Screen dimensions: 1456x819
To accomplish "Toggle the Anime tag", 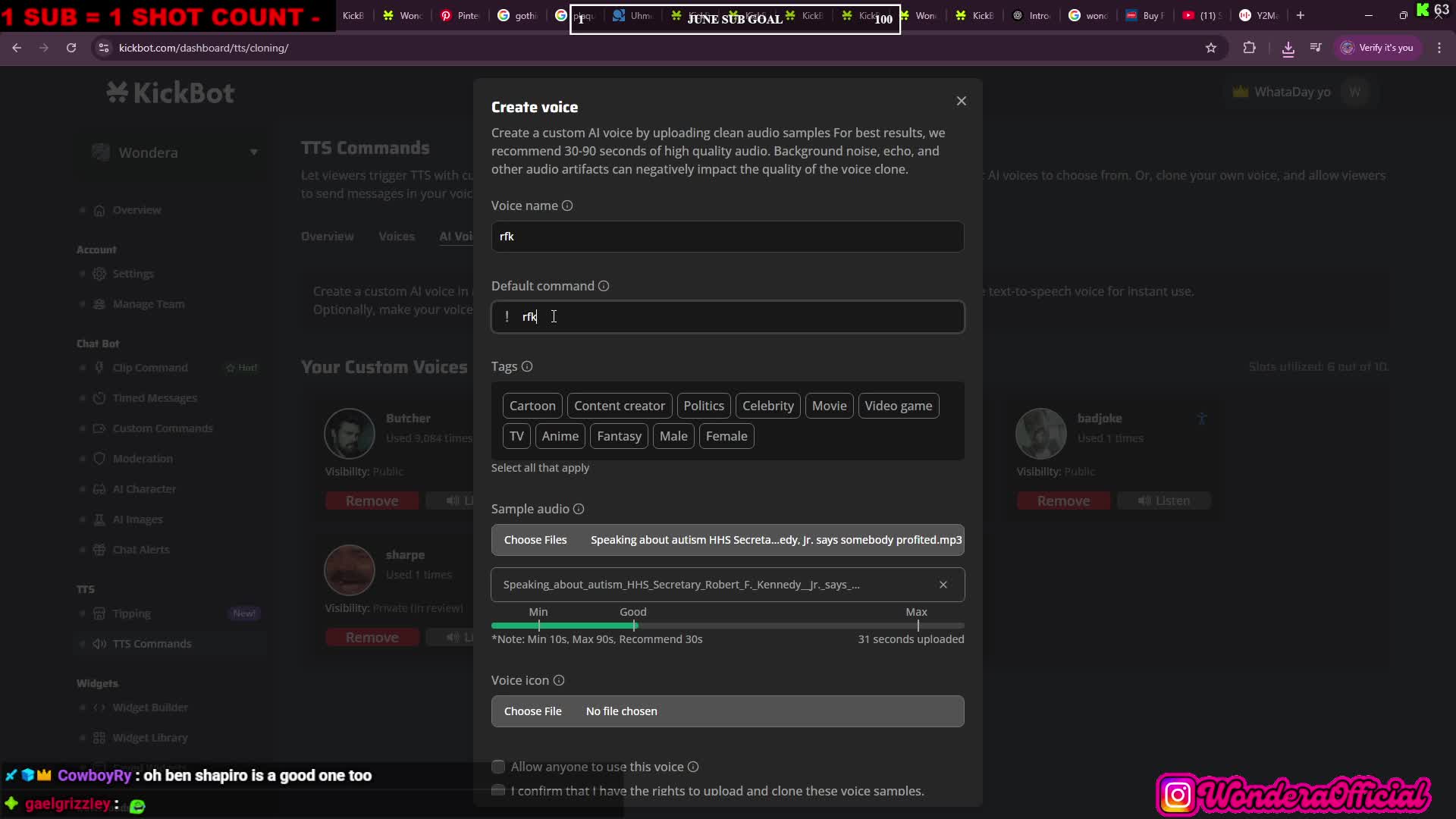I will [560, 436].
